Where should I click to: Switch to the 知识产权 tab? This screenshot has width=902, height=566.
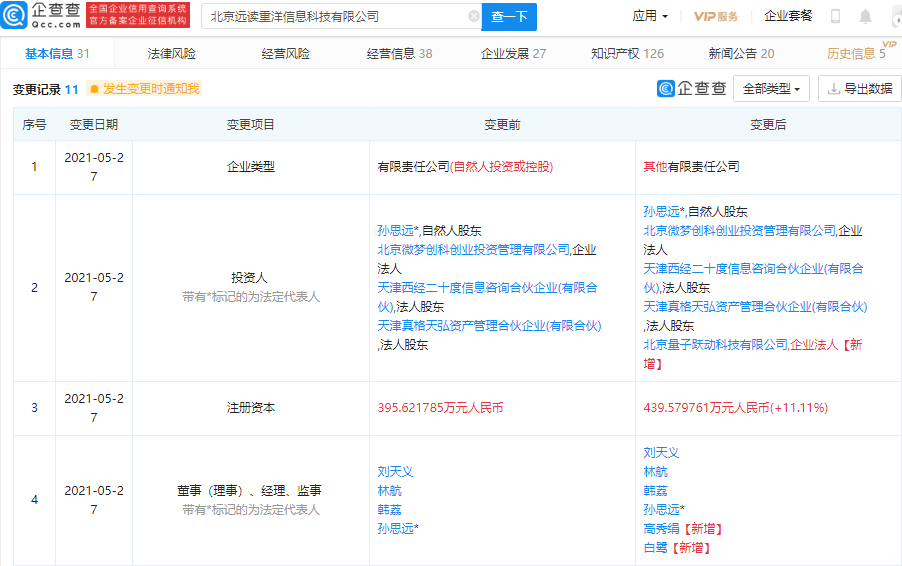click(x=627, y=53)
